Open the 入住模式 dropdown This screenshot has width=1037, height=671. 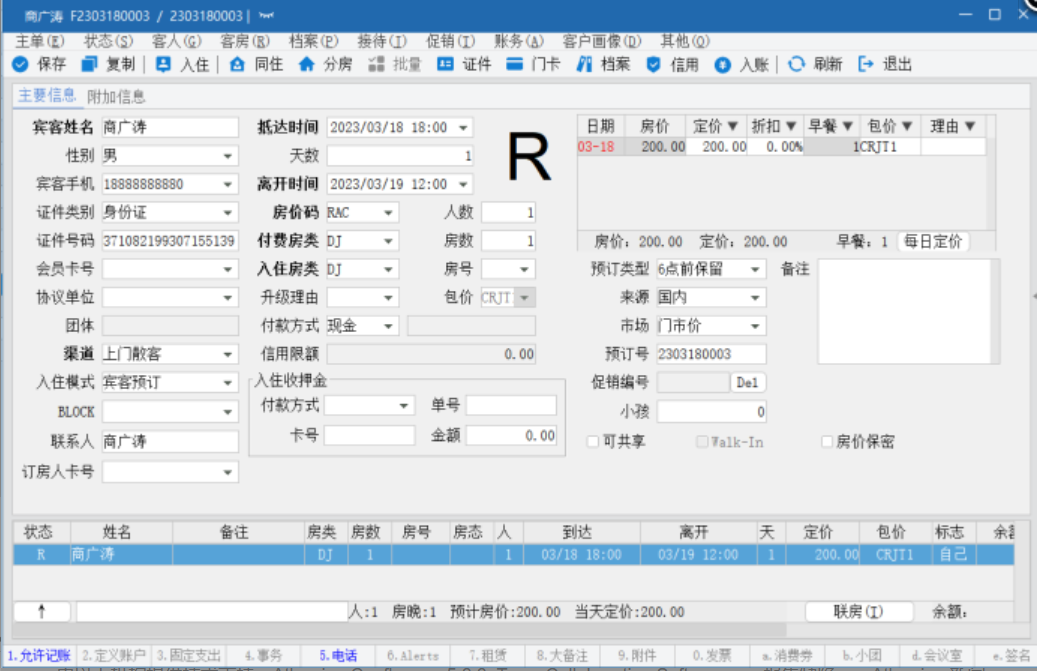[228, 383]
